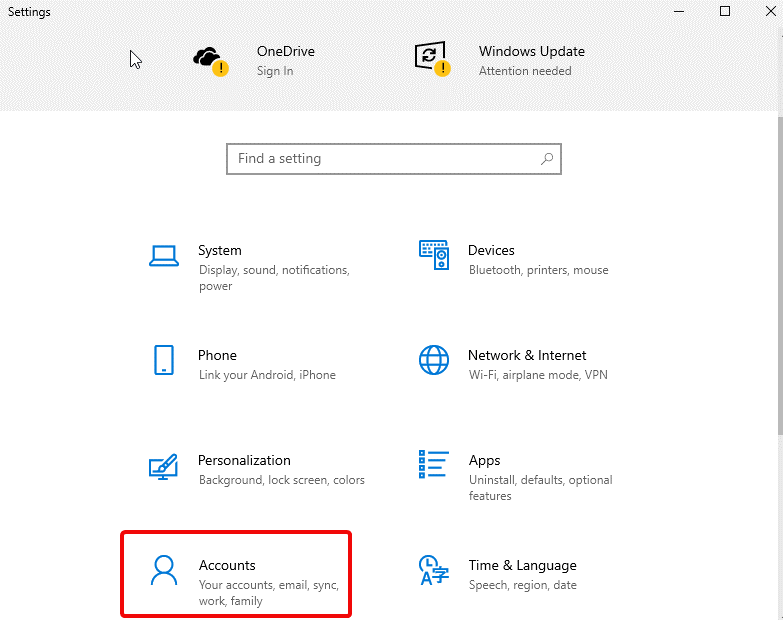Click 'Speech, region, date' description
The height and width of the screenshot is (620, 783).
[522, 585]
